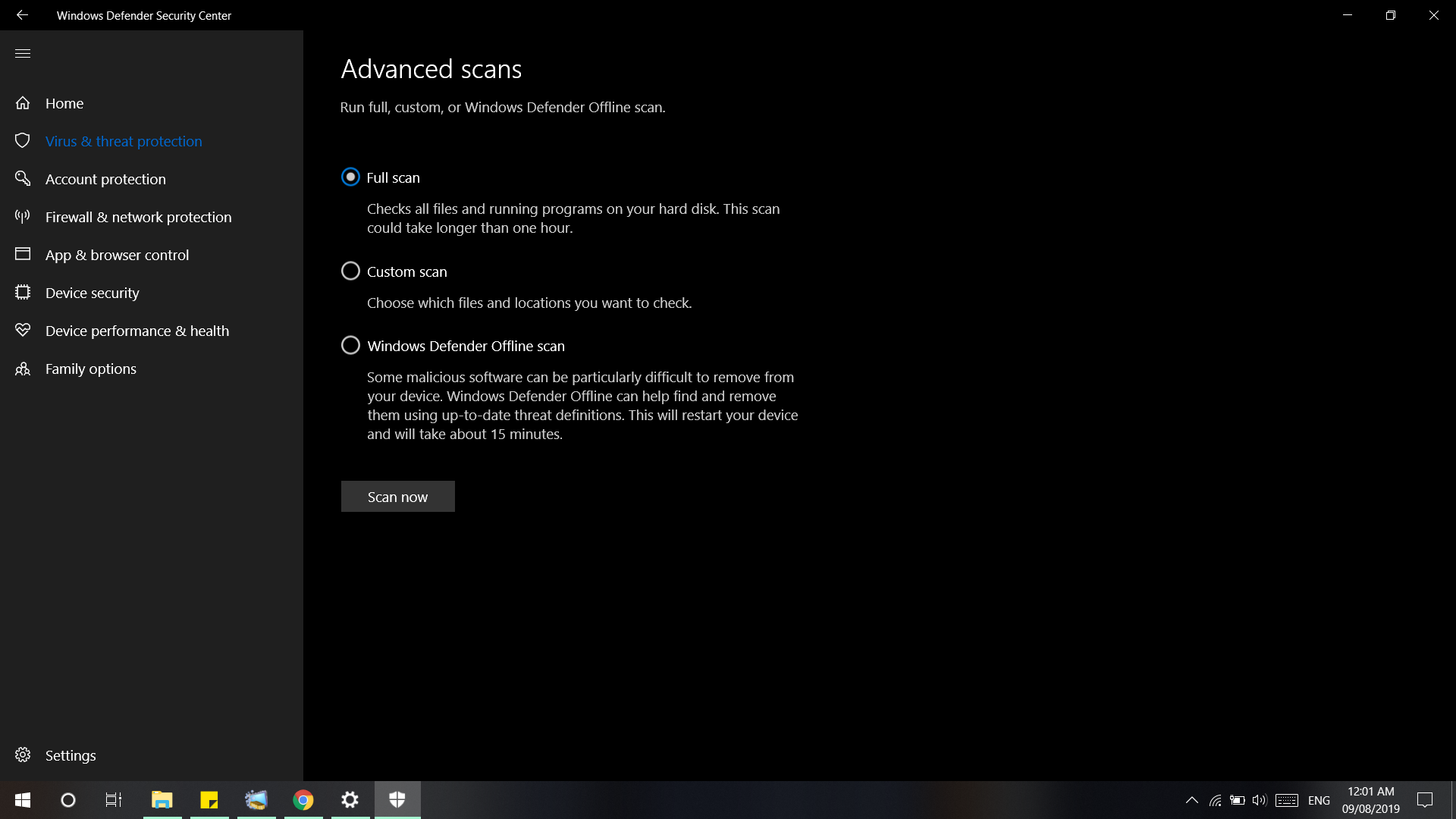This screenshot has width=1456, height=819.
Task: Click 'Choose which files and locations' description
Action: (529, 303)
